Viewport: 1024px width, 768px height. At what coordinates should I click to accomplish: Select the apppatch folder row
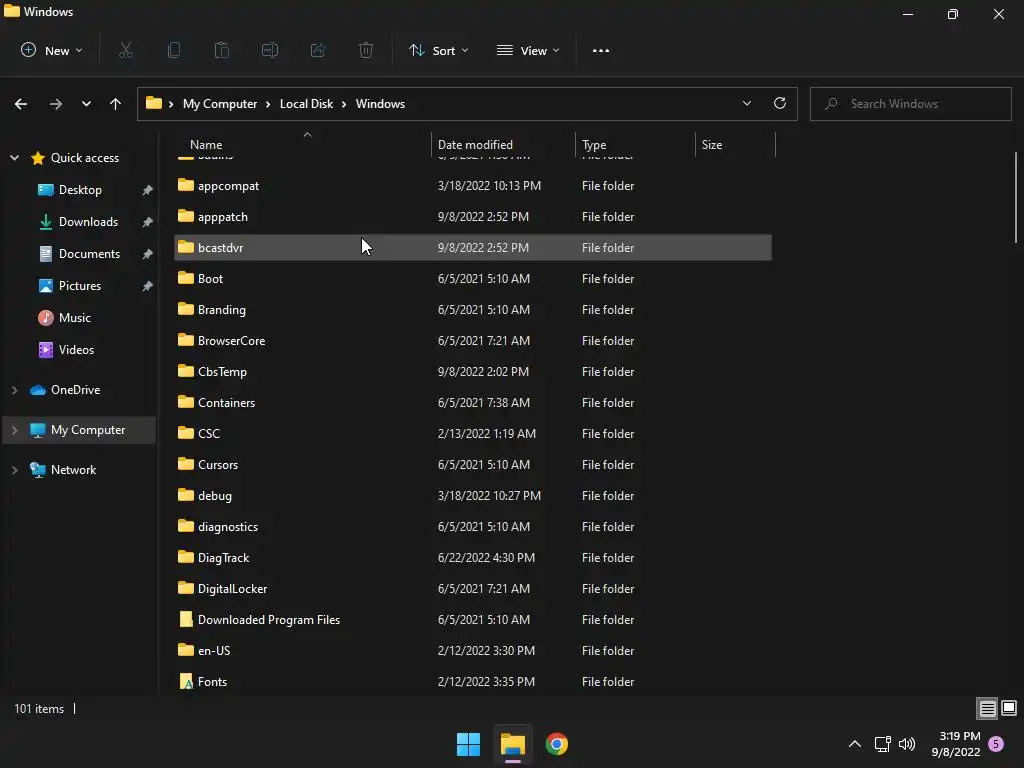[473, 217]
